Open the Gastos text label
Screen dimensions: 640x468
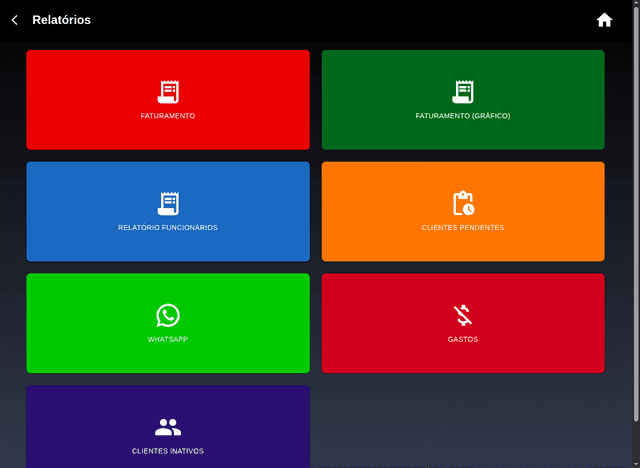(x=463, y=340)
